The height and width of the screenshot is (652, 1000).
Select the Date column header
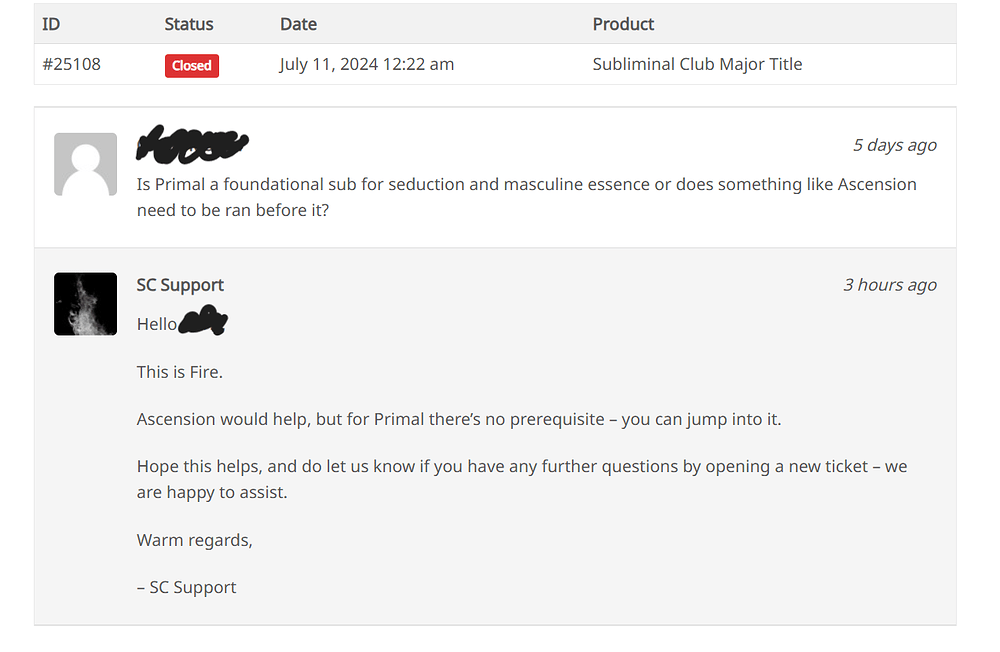[298, 24]
